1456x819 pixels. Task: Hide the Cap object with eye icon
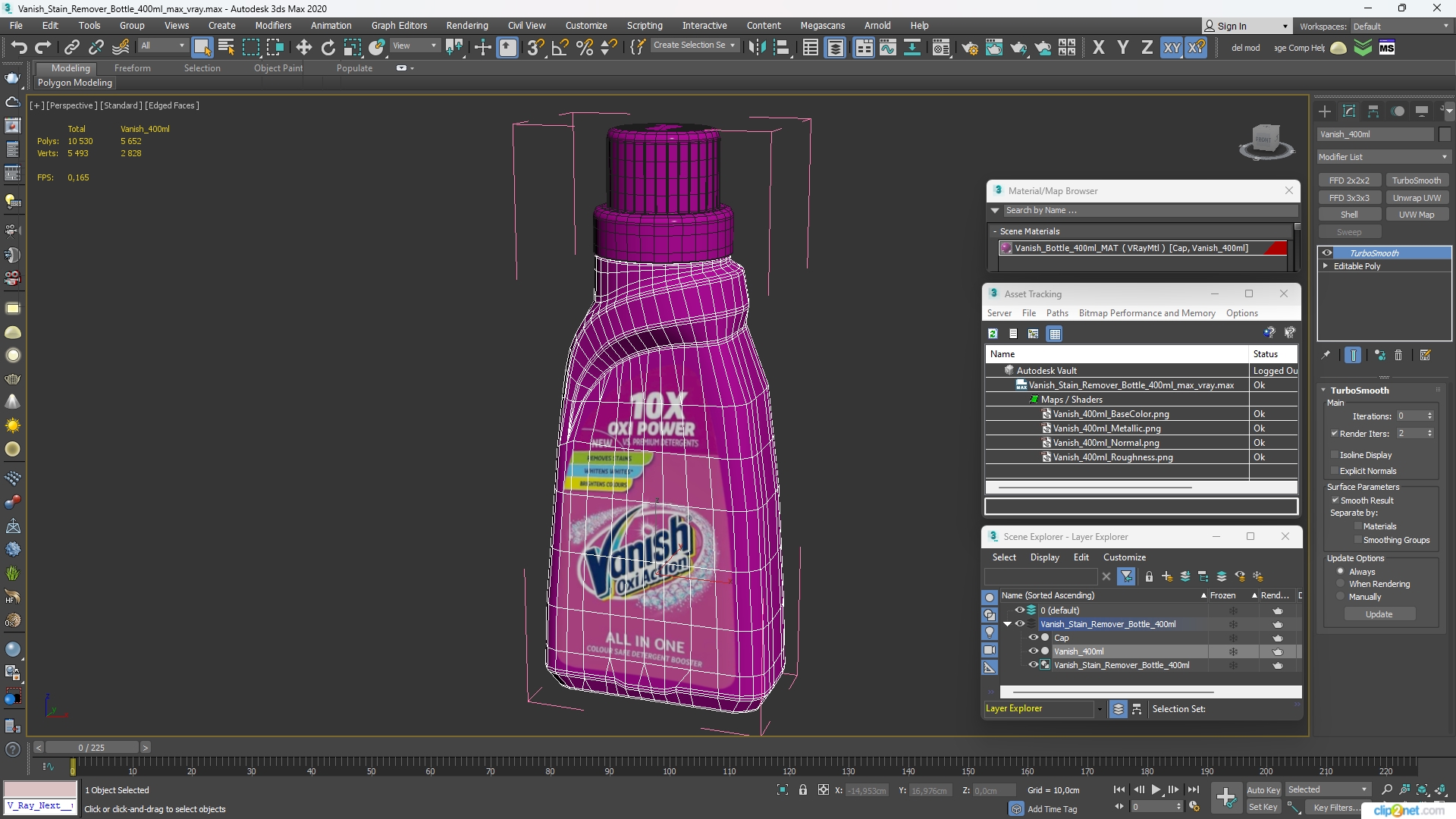(x=1033, y=638)
